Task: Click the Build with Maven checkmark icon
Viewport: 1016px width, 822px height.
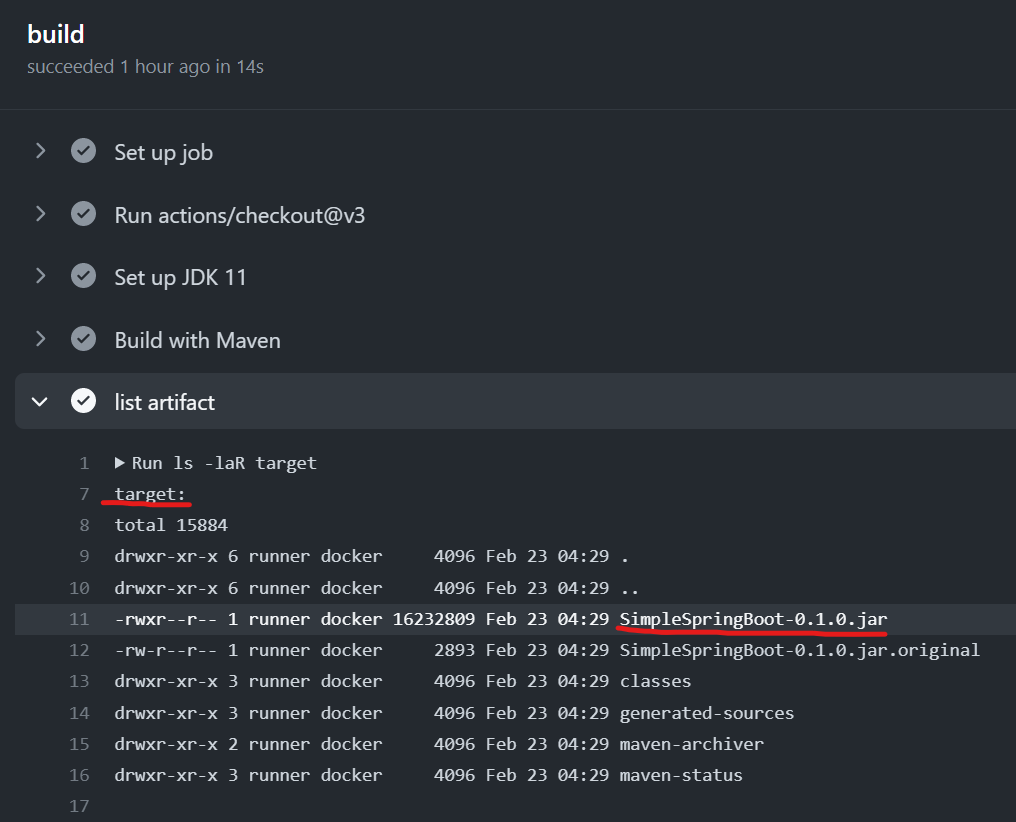Action: click(x=83, y=339)
